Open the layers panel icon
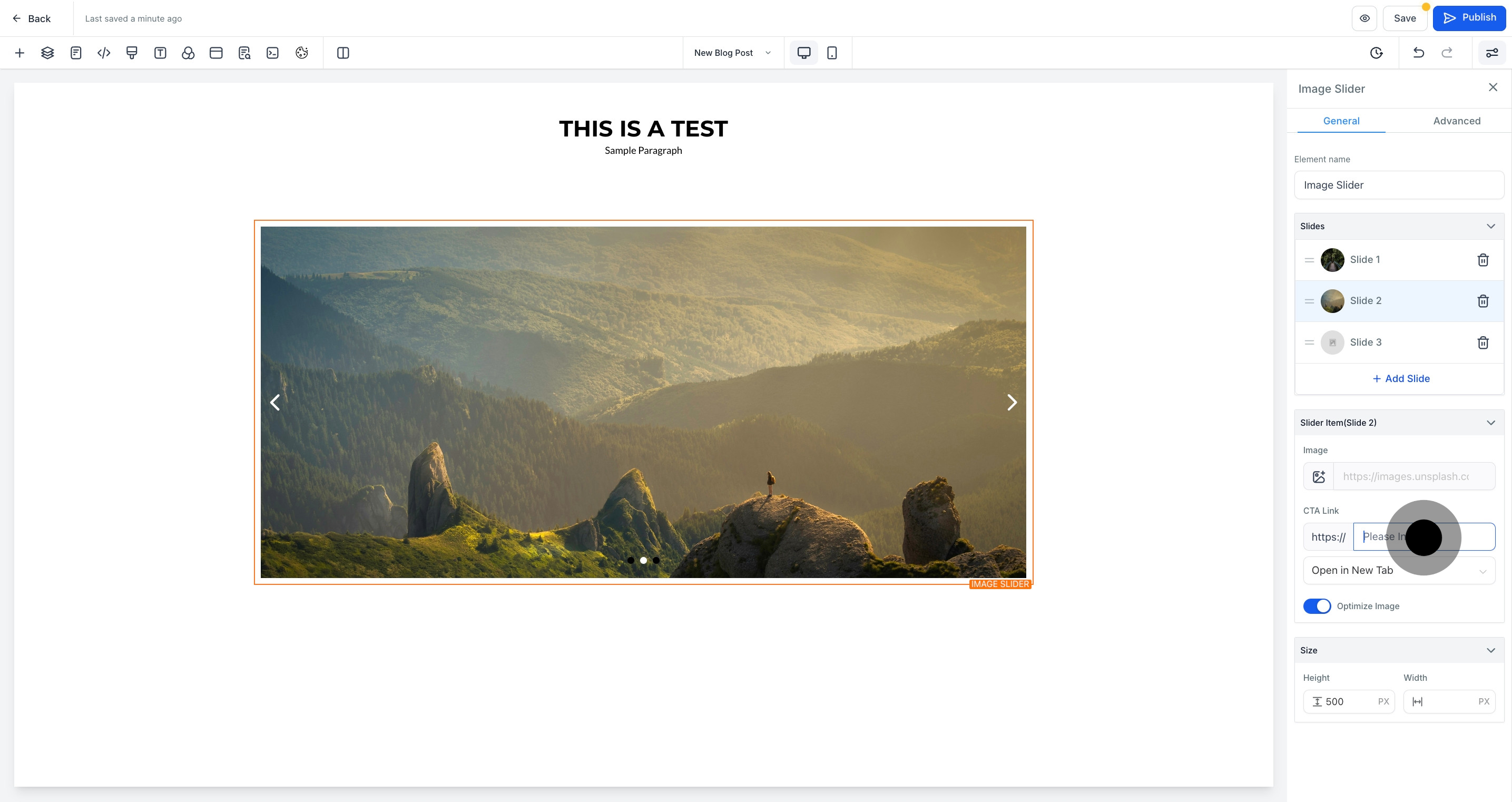1512x802 pixels. point(47,53)
